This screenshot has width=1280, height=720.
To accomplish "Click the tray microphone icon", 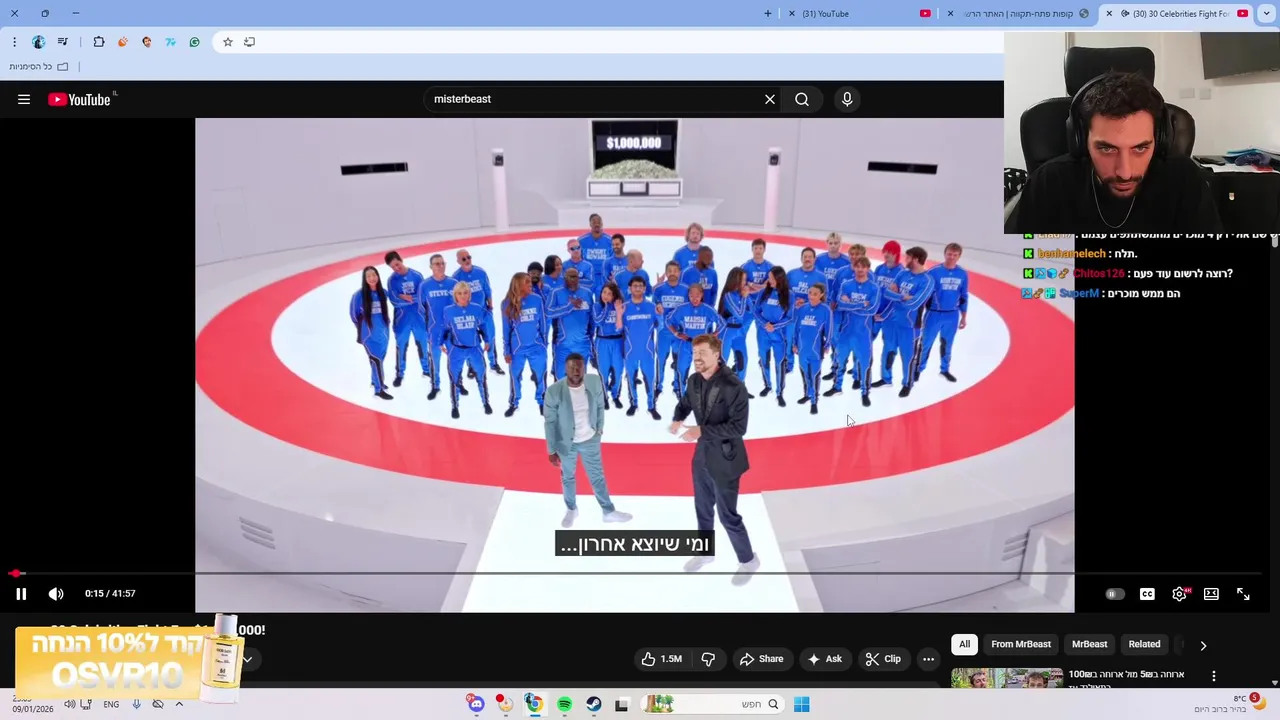I will [136, 704].
